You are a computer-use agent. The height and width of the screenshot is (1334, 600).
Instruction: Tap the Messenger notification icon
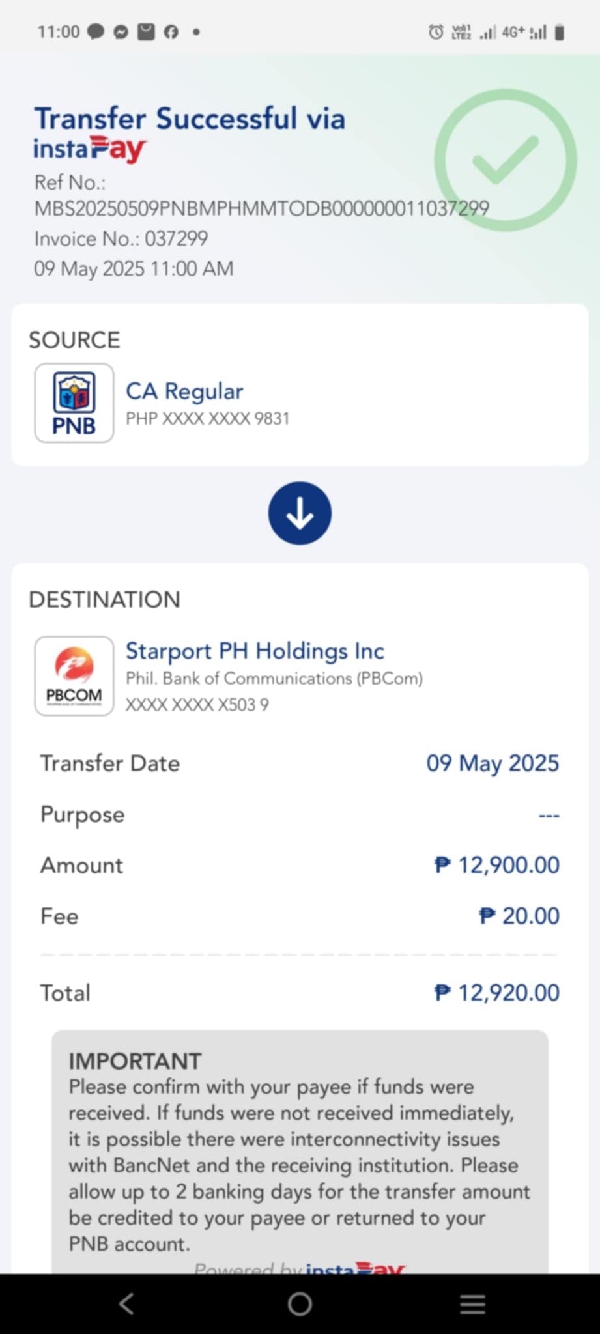click(x=120, y=32)
